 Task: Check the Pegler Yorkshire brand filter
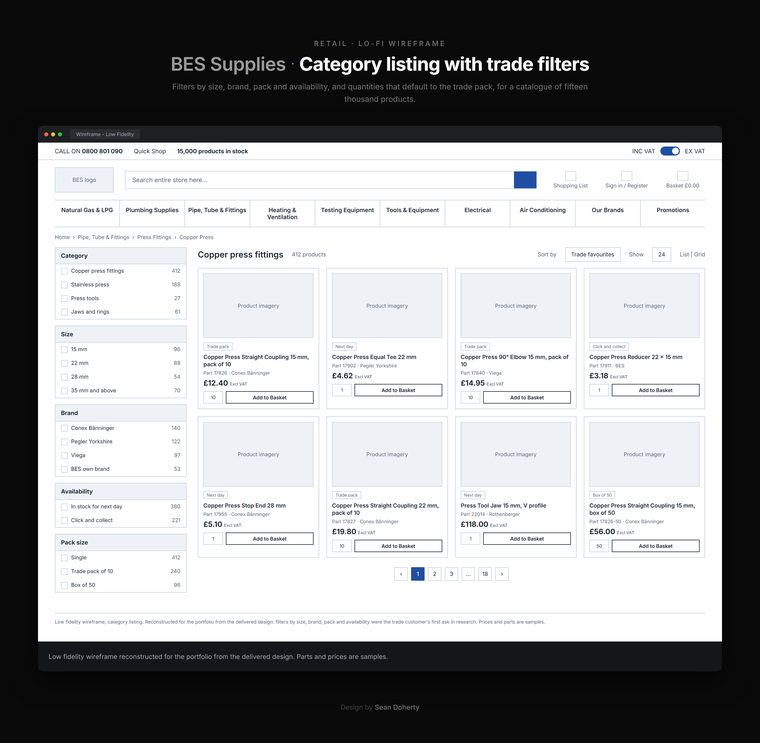64,442
